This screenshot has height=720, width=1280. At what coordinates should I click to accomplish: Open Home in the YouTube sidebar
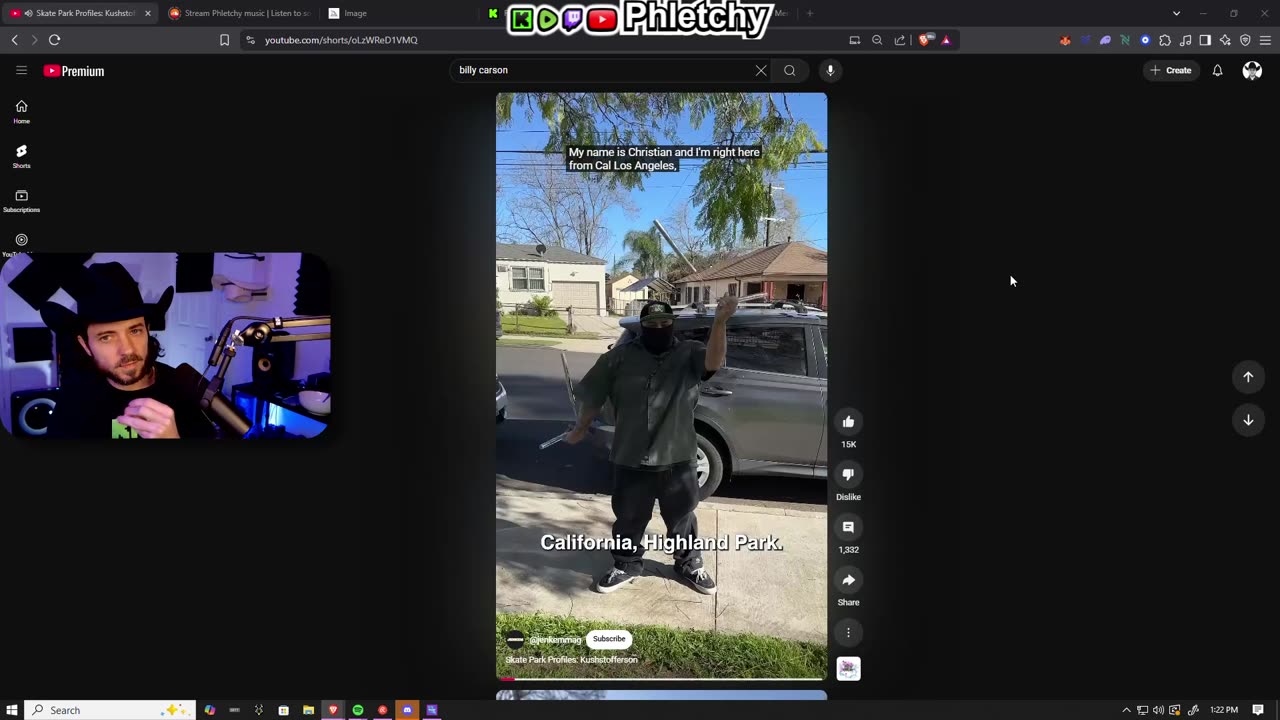(x=21, y=112)
